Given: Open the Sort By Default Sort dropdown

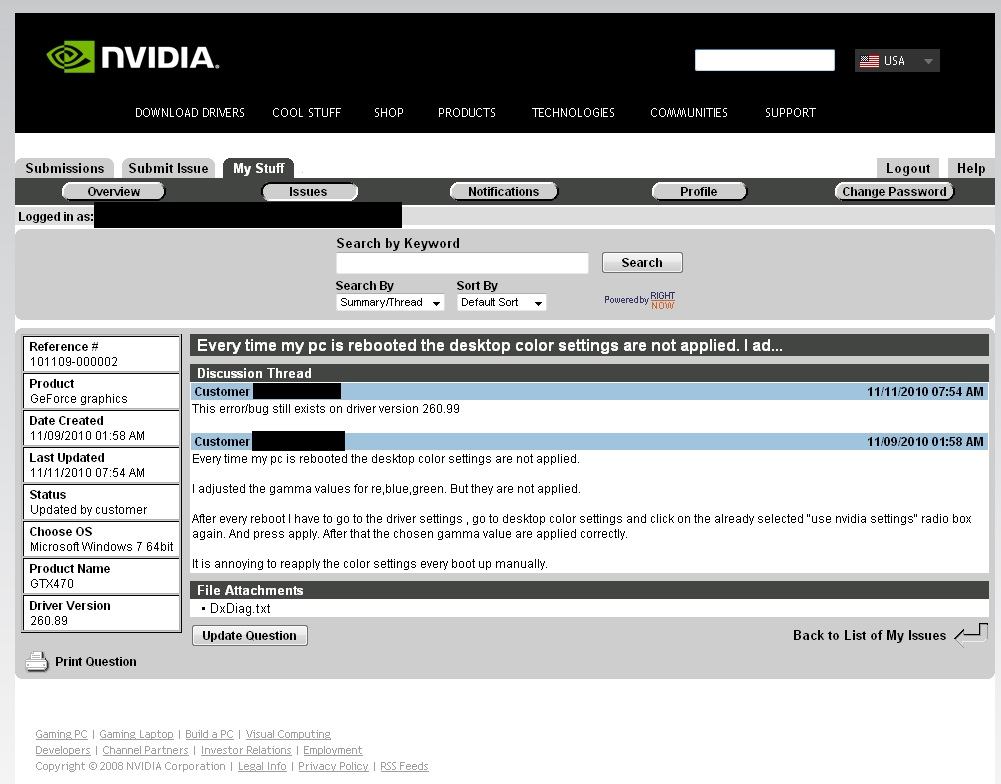Looking at the screenshot, I should (501, 303).
